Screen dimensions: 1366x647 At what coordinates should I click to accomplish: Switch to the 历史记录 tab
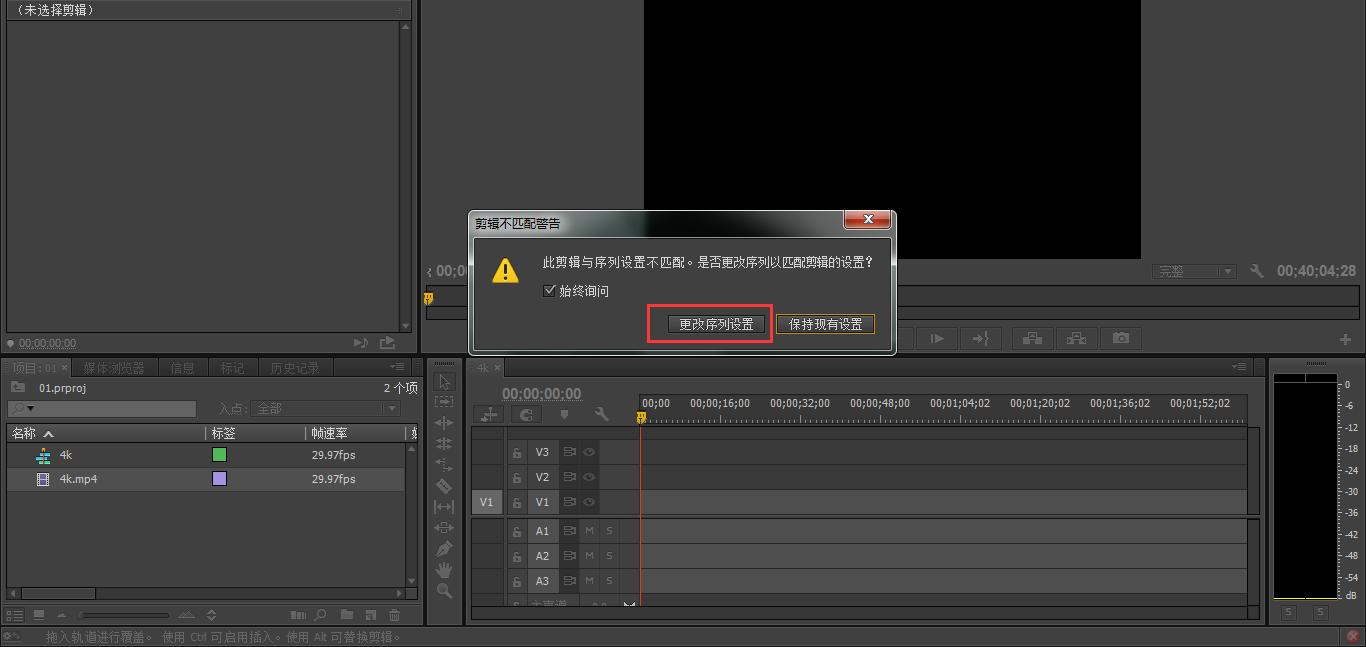pos(295,368)
